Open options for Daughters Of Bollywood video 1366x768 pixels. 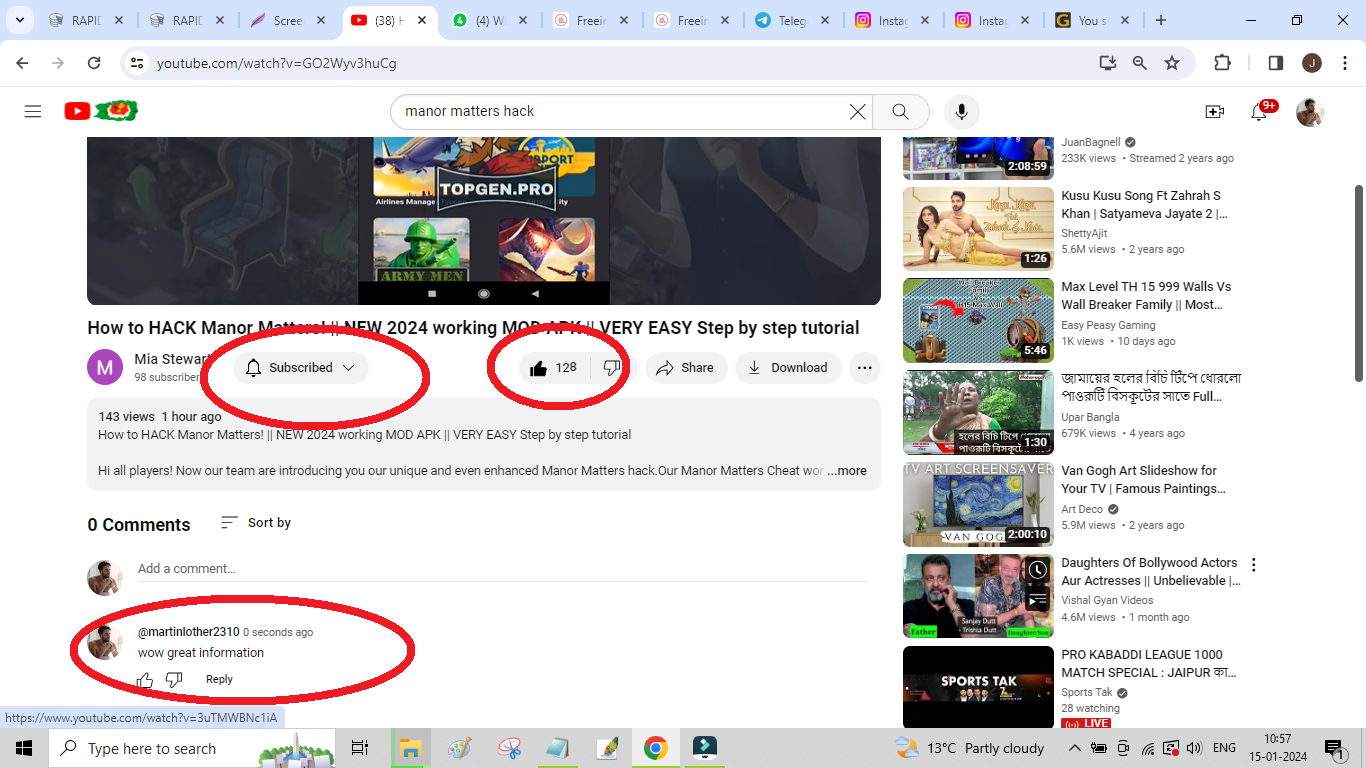[x=1253, y=565]
